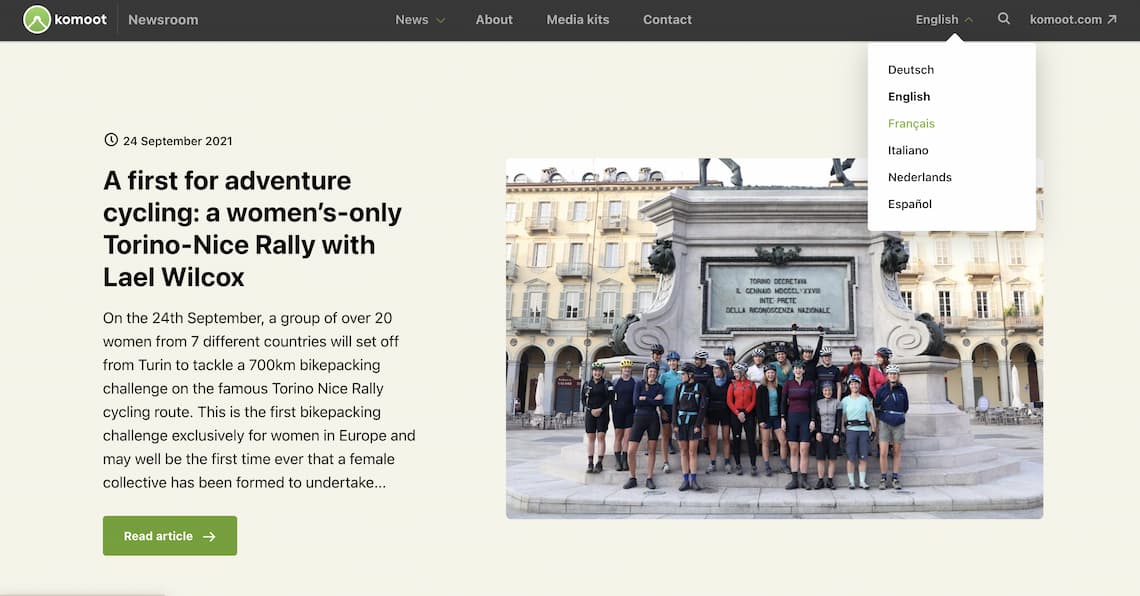Select Nederlands from the language list
The height and width of the screenshot is (596, 1140).
(920, 177)
